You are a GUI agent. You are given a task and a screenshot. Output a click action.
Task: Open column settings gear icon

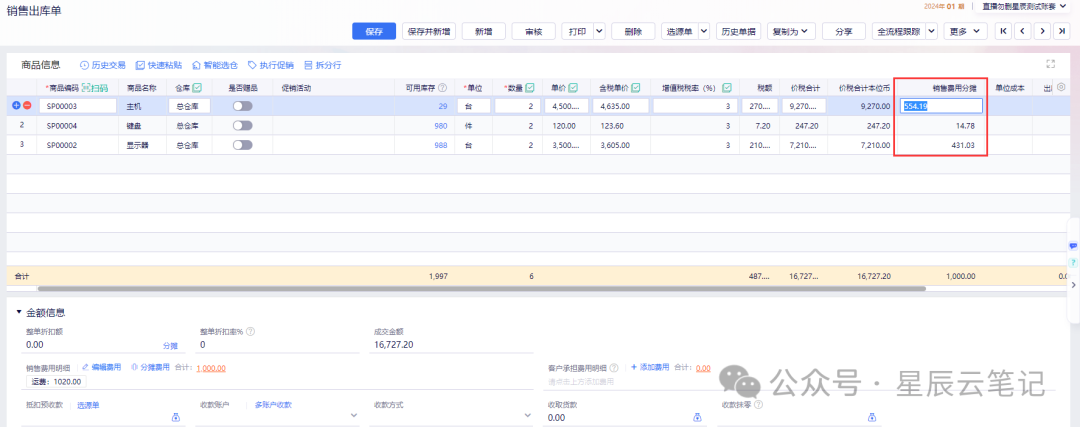tap(1061, 88)
